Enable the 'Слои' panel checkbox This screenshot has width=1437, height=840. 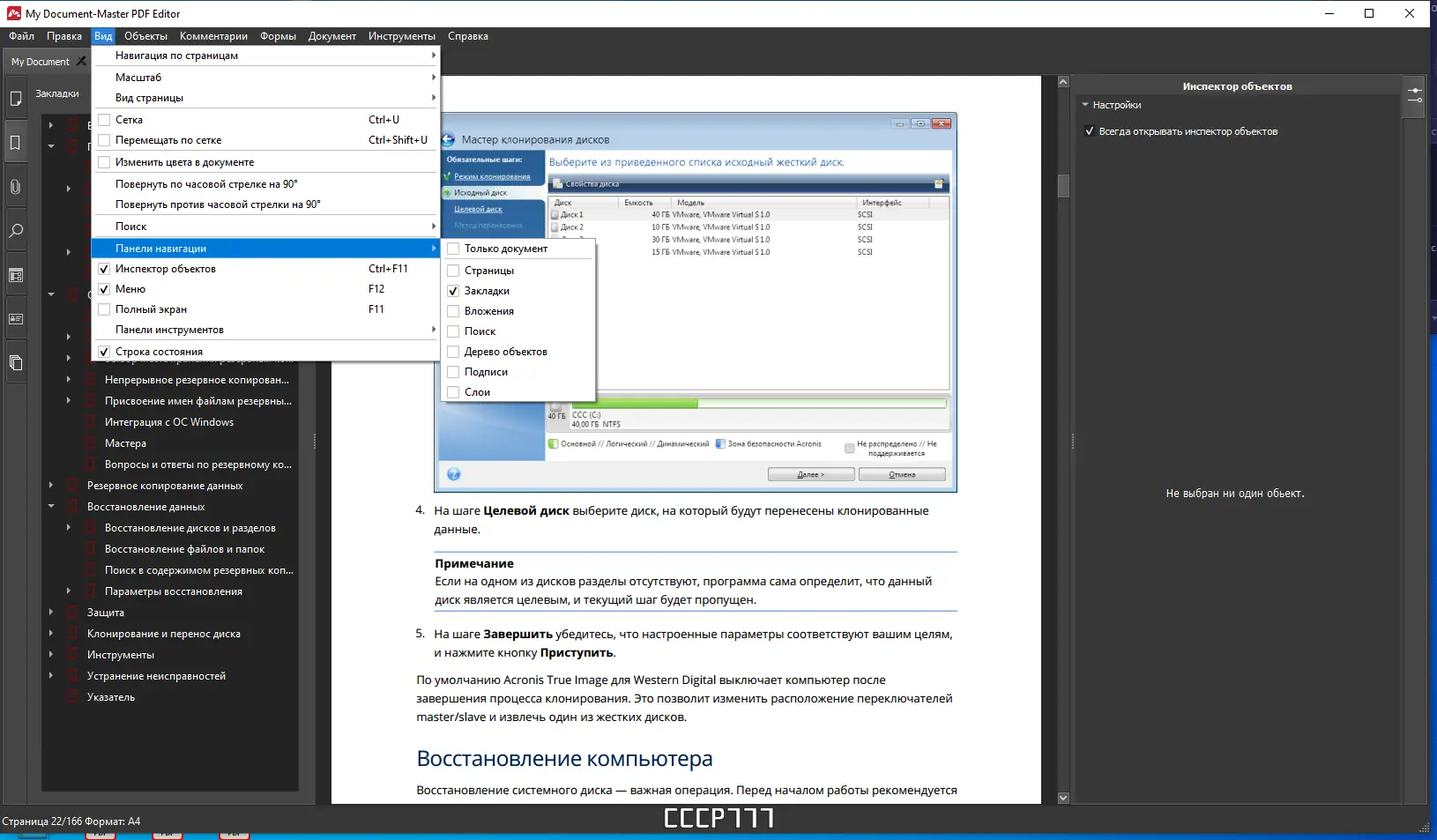click(452, 392)
